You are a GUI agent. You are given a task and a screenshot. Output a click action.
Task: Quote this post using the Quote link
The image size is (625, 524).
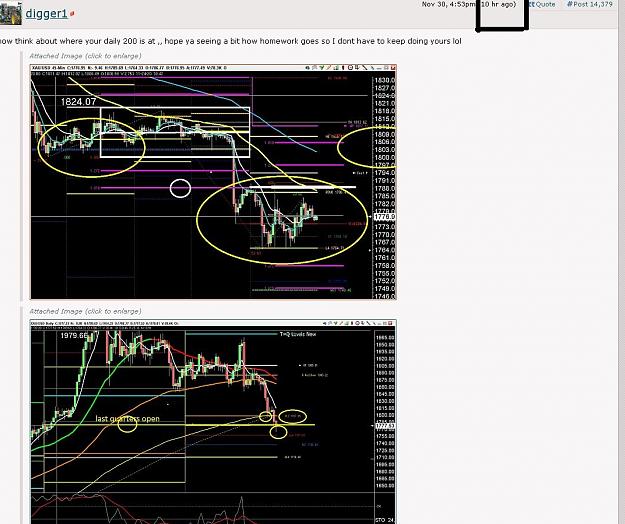tap(541, 4)
